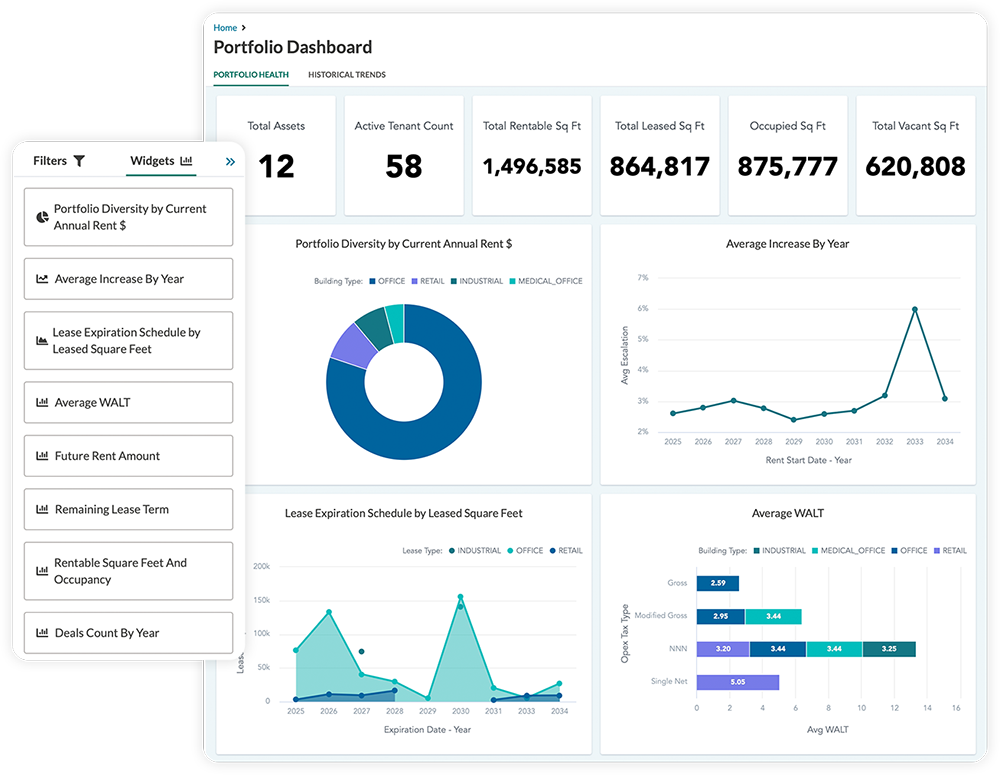This screenshot has height=775, width=1000.
Task: Collapse the side panel with double chevron
Action: coord(230,161)
